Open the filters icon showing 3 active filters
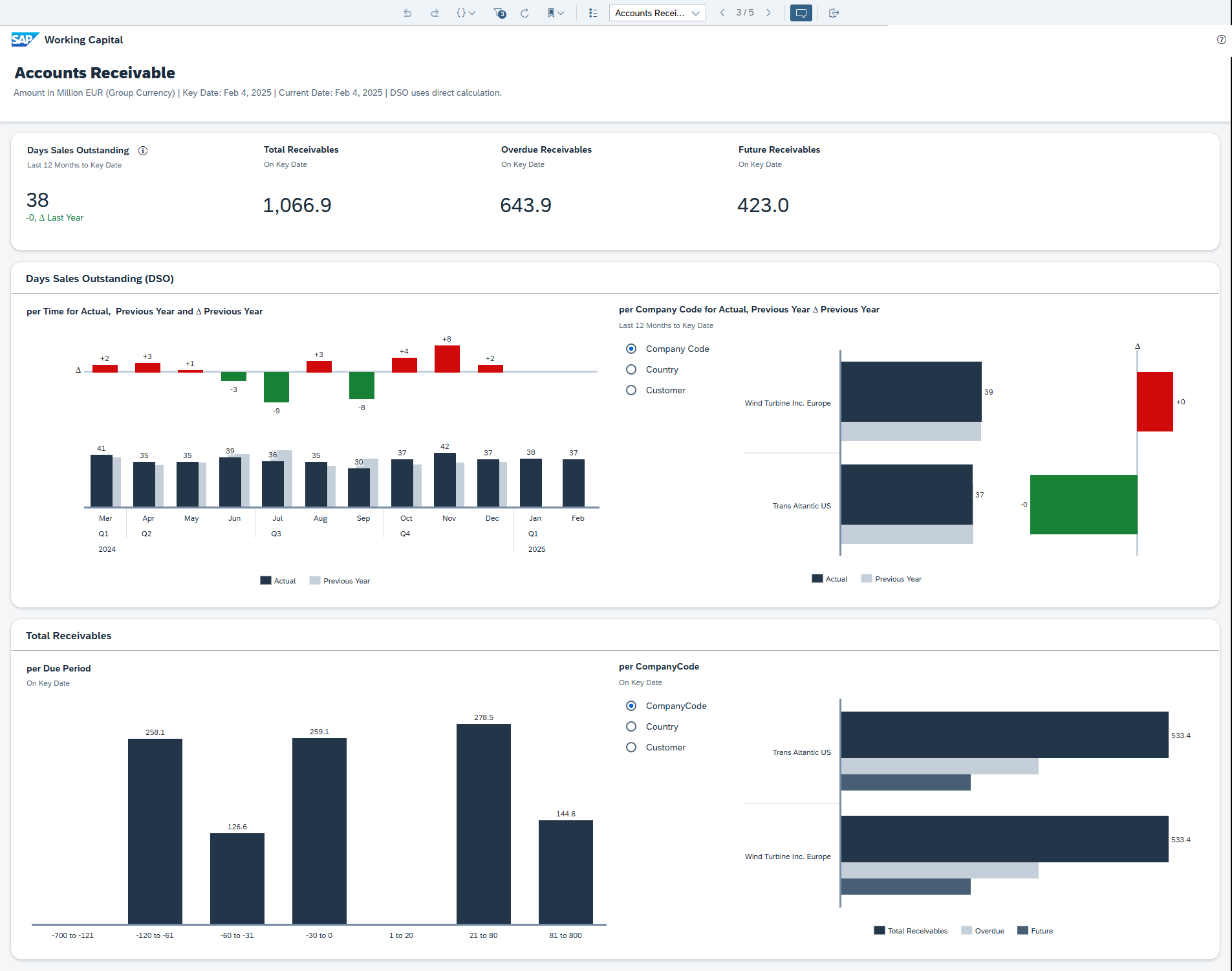Viewport: 1232px width, 971px height. point(498,13)
